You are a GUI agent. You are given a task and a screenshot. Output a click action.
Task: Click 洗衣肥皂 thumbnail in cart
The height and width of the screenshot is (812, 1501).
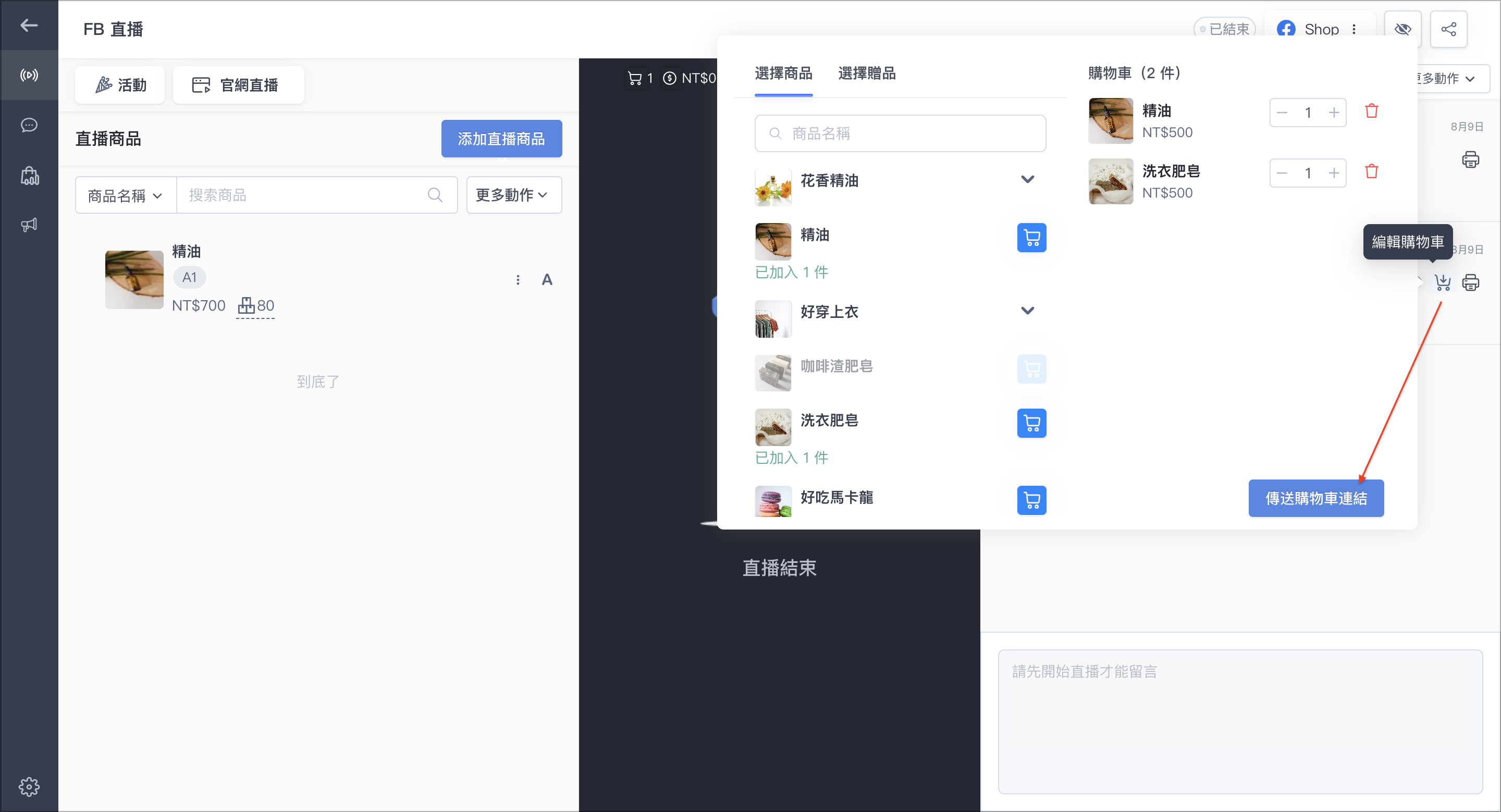point(1110,181)
